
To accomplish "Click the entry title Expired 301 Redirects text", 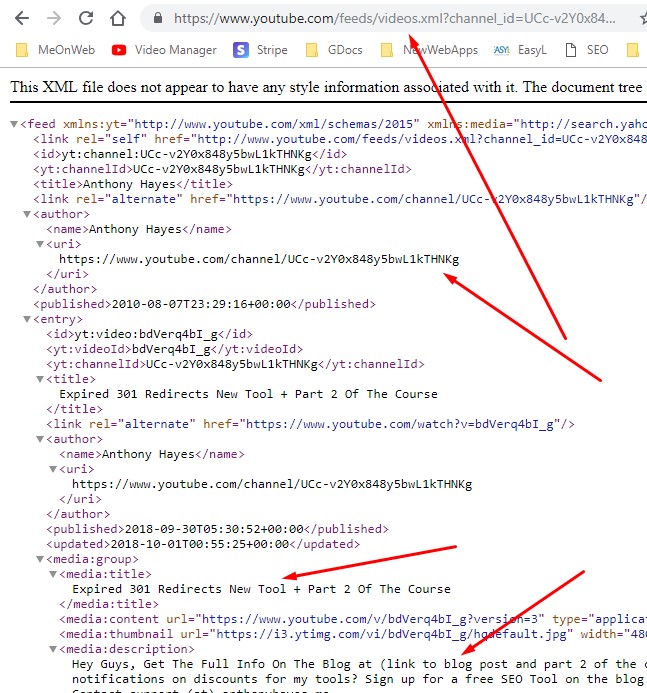I will (248, 394).
